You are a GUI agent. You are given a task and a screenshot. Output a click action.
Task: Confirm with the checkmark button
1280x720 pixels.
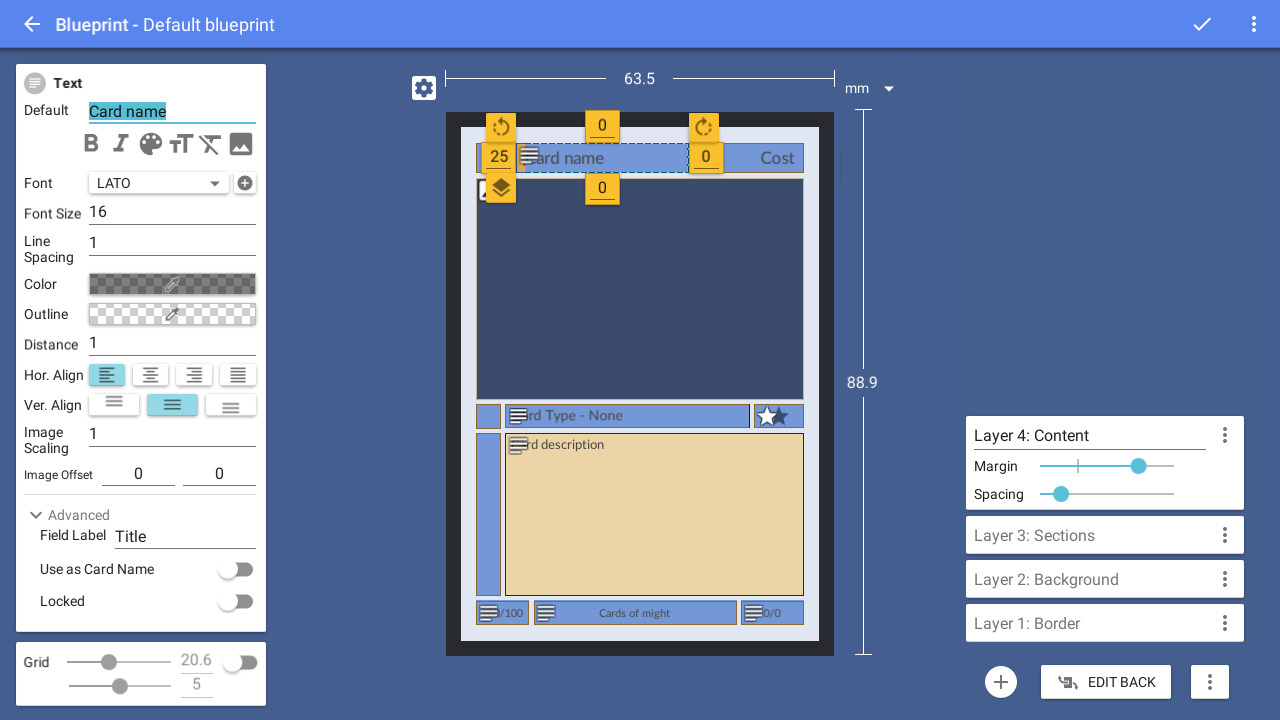point(1202,24)
